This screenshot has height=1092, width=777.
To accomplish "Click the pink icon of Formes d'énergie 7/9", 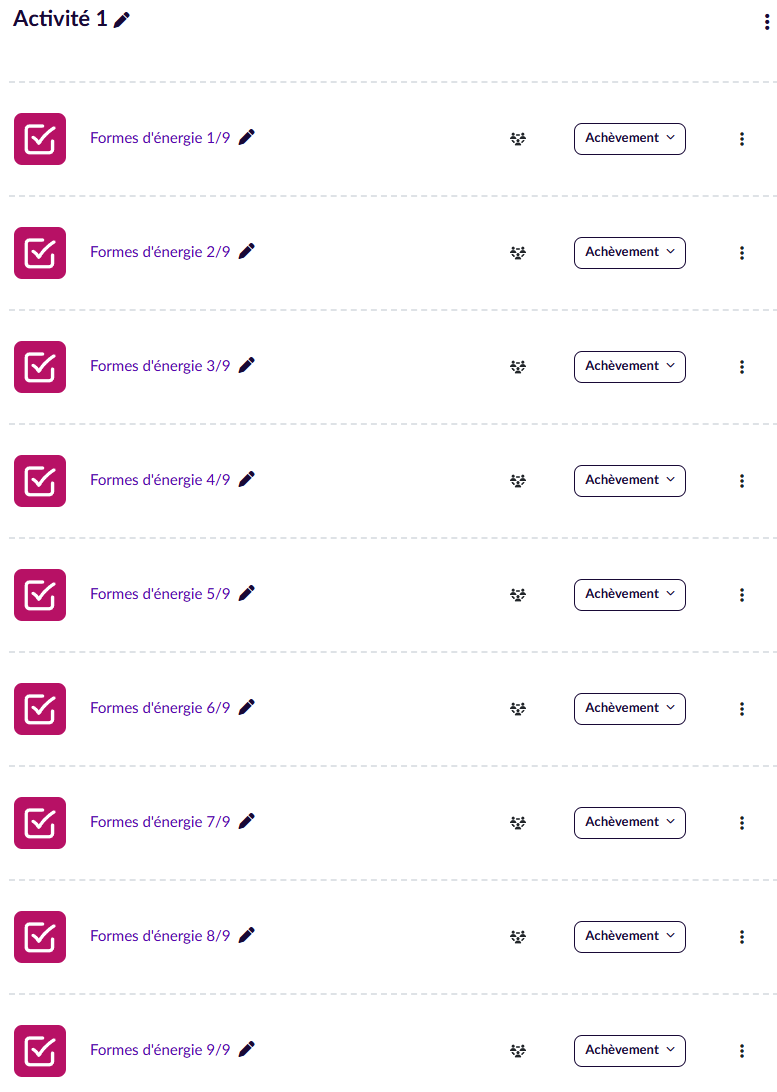I will 40,823.
